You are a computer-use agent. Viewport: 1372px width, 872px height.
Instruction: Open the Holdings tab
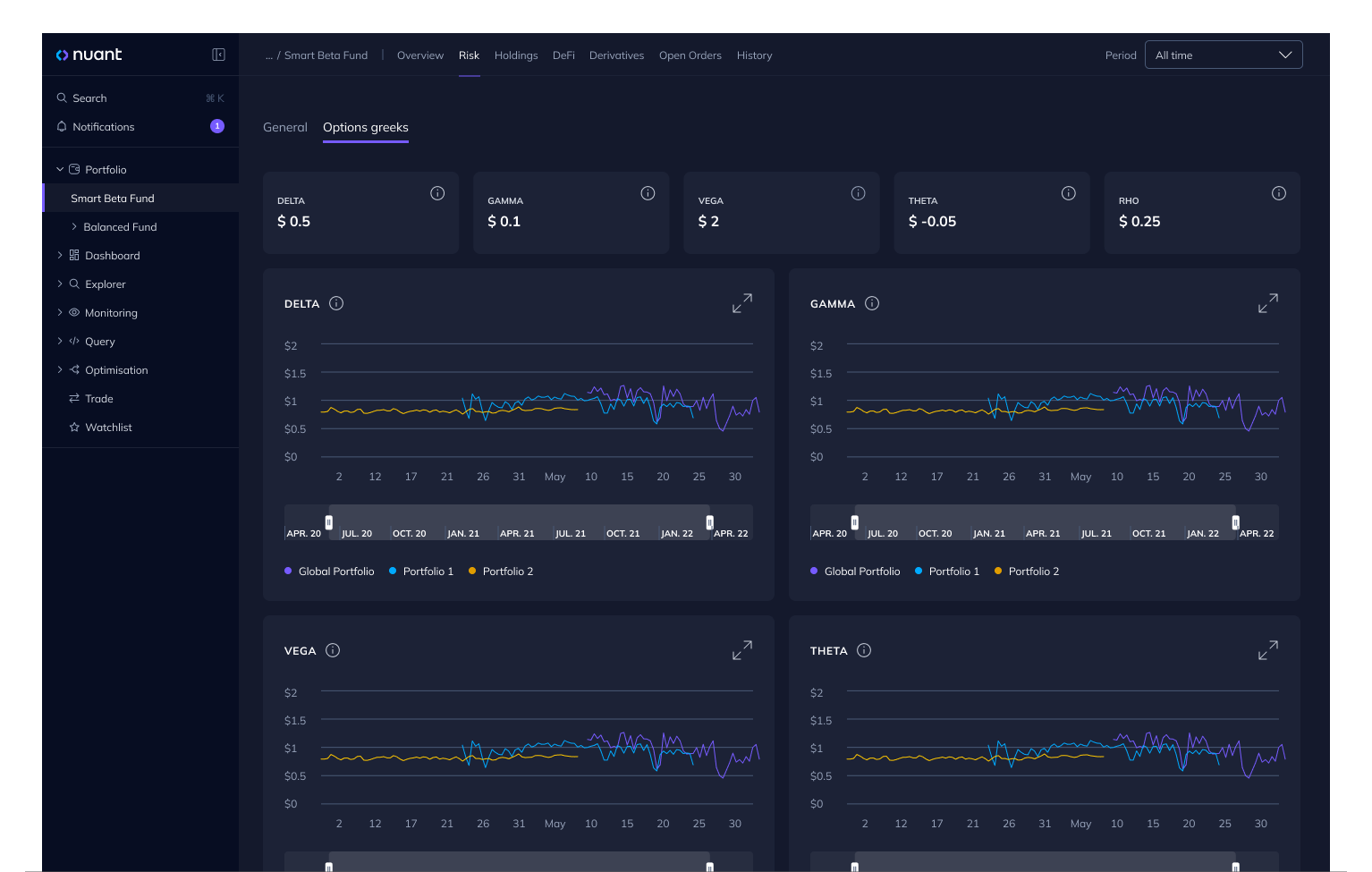[516, 55]
